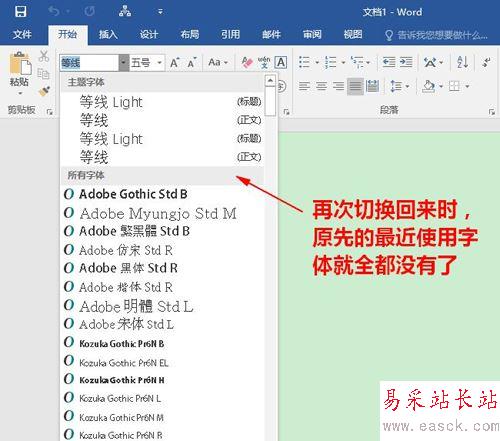Switch to the 布局 tab
The height and width of the screenshot is (441, 500).
click(190, 34)
